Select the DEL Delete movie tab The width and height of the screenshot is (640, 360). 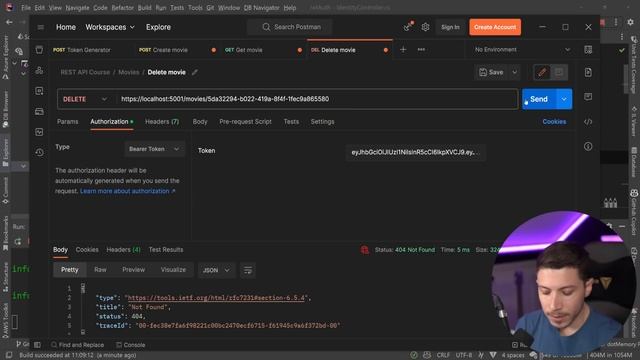333,50
